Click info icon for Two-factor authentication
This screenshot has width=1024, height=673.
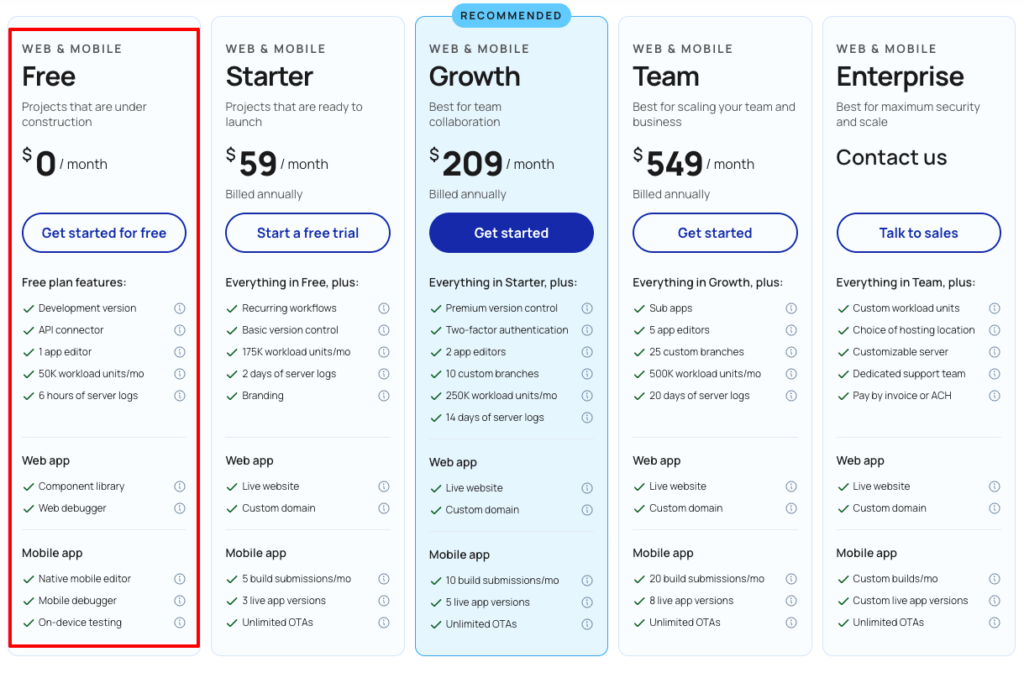click(587, 330)
